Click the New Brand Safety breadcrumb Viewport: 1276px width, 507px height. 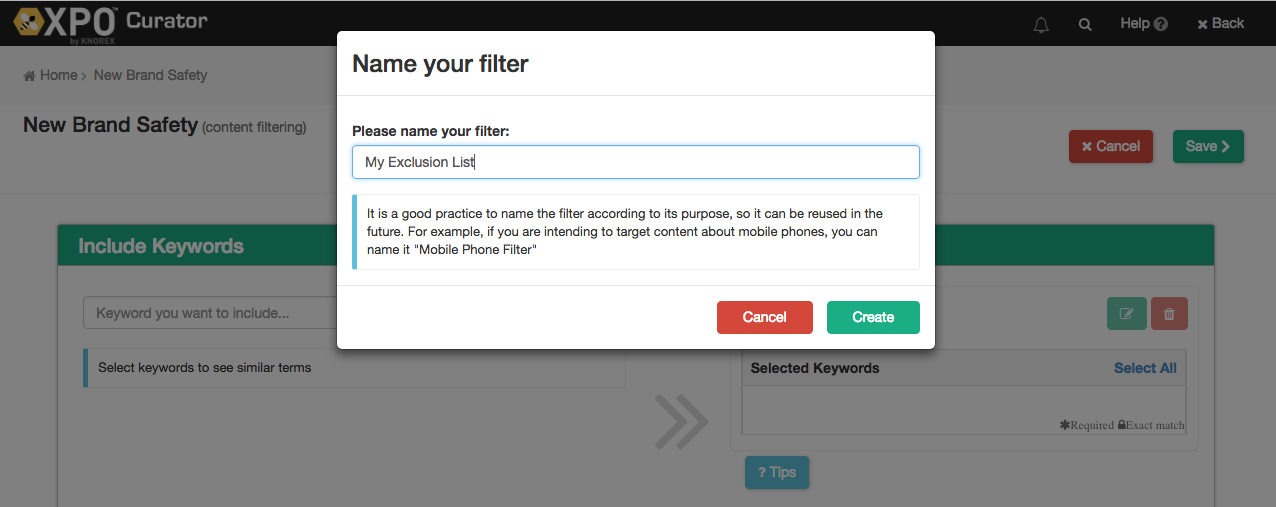pos(150,75)
